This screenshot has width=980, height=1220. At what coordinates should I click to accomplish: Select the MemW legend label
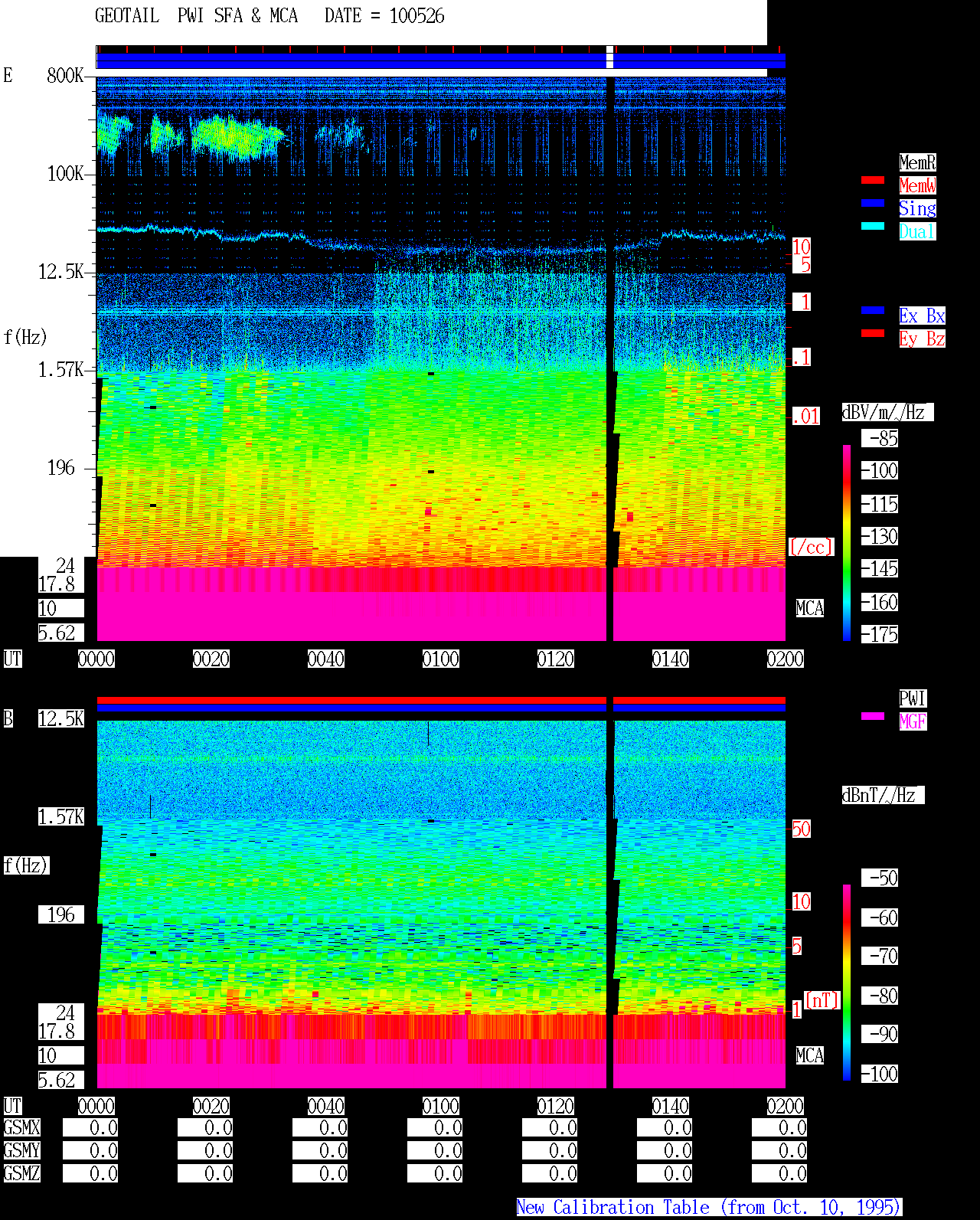point(917,185)
